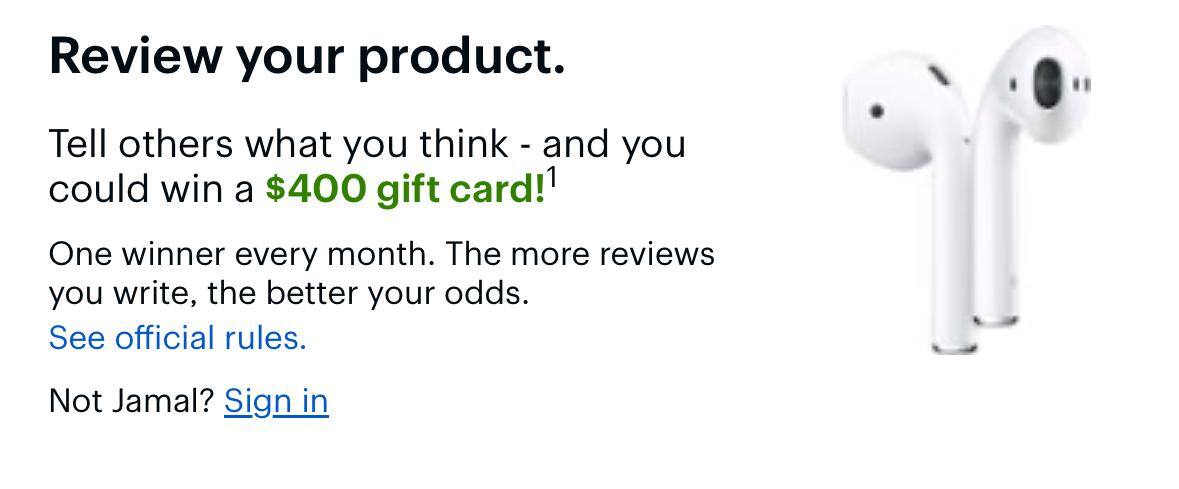The image size is (1179, 489).
Task: Click the metallic tip of left AirPod stem
Action: [x=953, y=347]
